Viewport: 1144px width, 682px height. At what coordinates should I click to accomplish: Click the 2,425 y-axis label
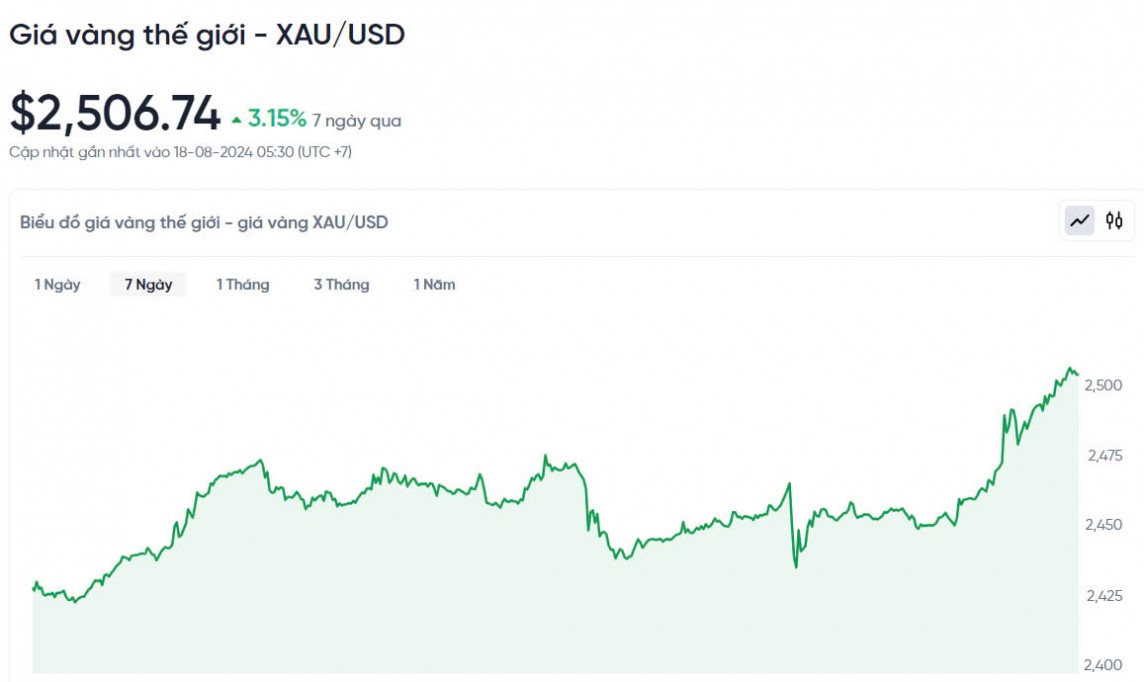1104,596
